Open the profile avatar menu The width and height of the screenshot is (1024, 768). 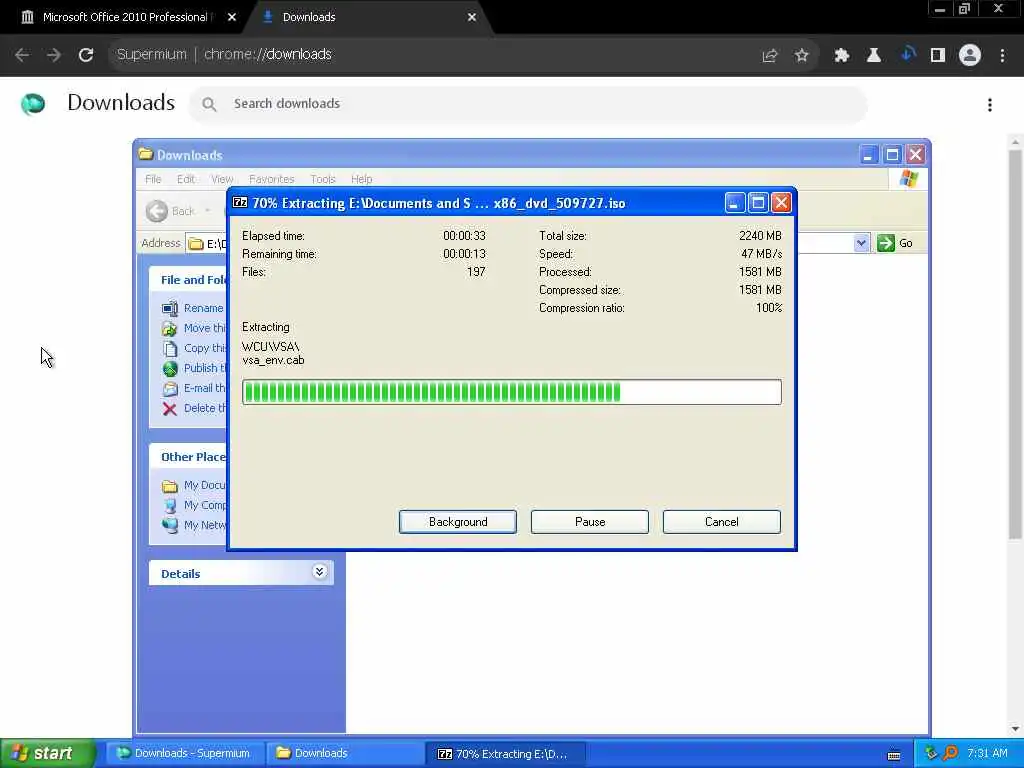coord(970,56)
